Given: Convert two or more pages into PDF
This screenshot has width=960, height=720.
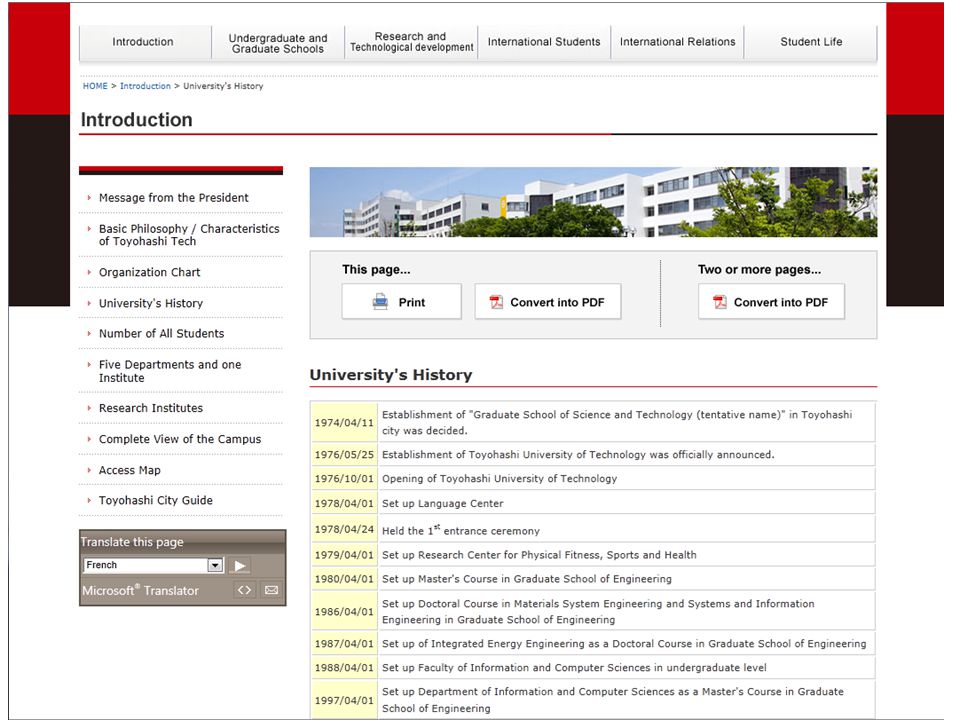Looking at the screenshot, I should tap(771, 302).
